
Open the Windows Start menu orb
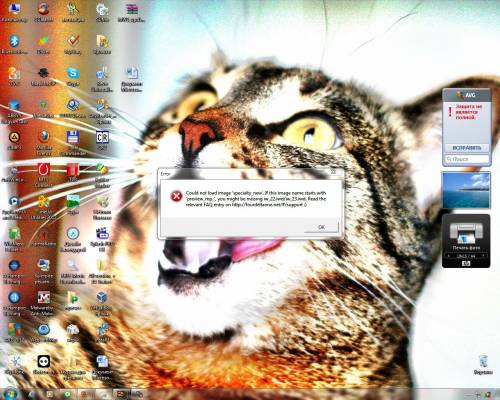11,393
